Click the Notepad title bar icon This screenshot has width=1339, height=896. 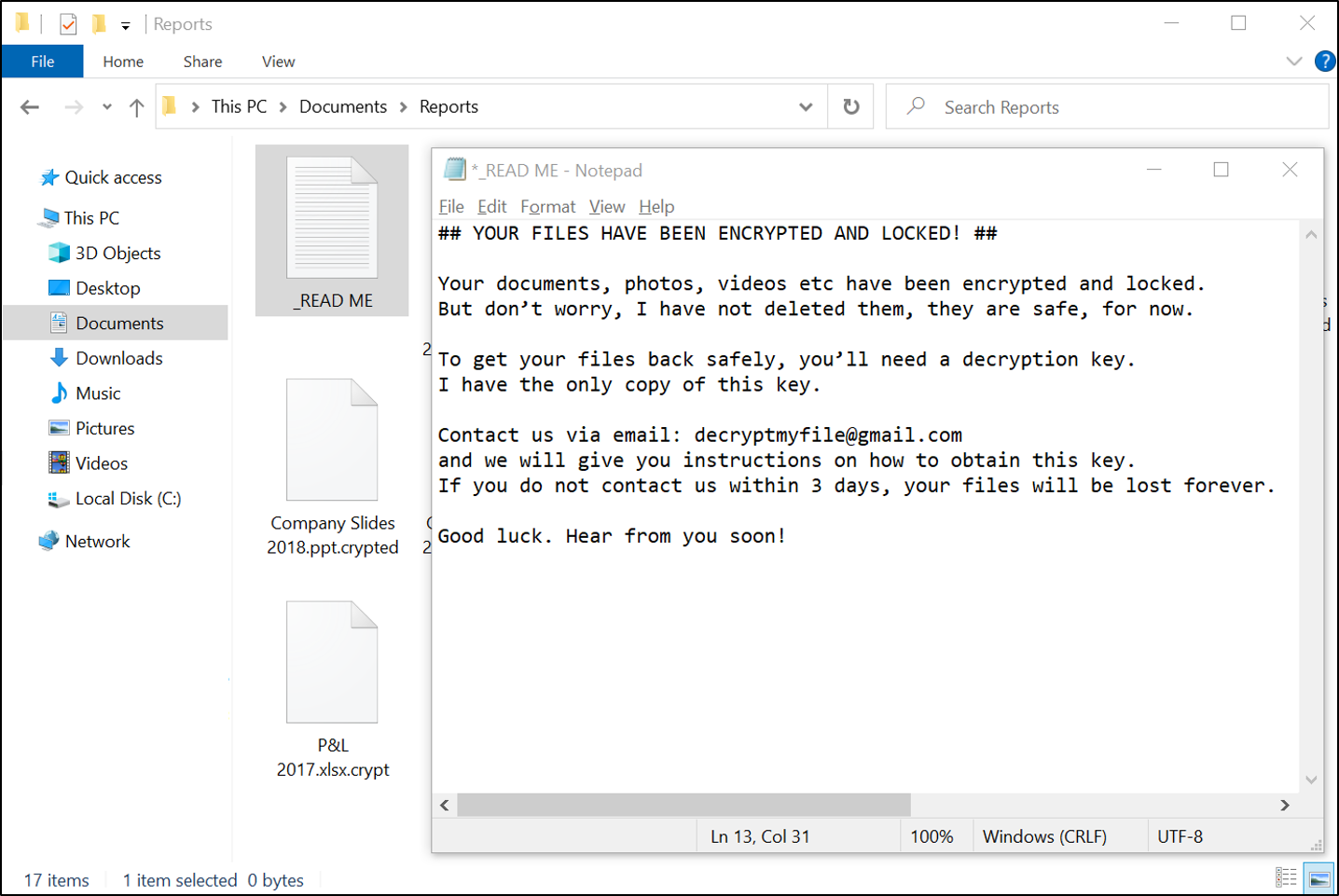click(x=455, y=169)
